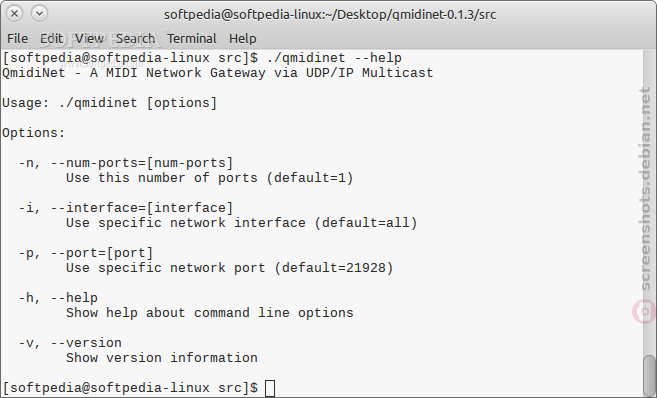Click the window down-arrow menu button
The height and width of the screenshot is (398, 657).
point(39,13)
